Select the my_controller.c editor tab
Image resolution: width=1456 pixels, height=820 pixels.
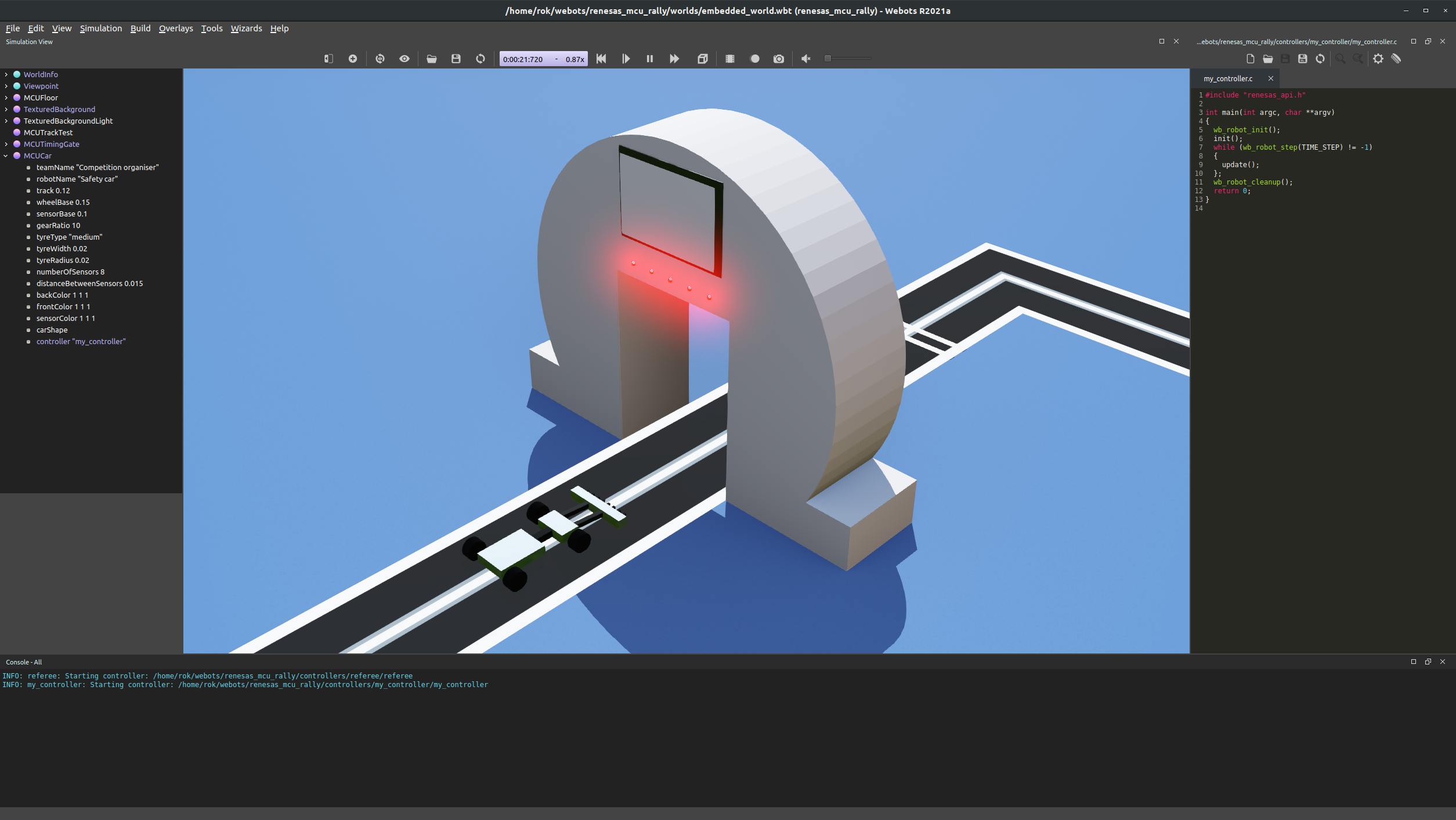coord(1227,78)
